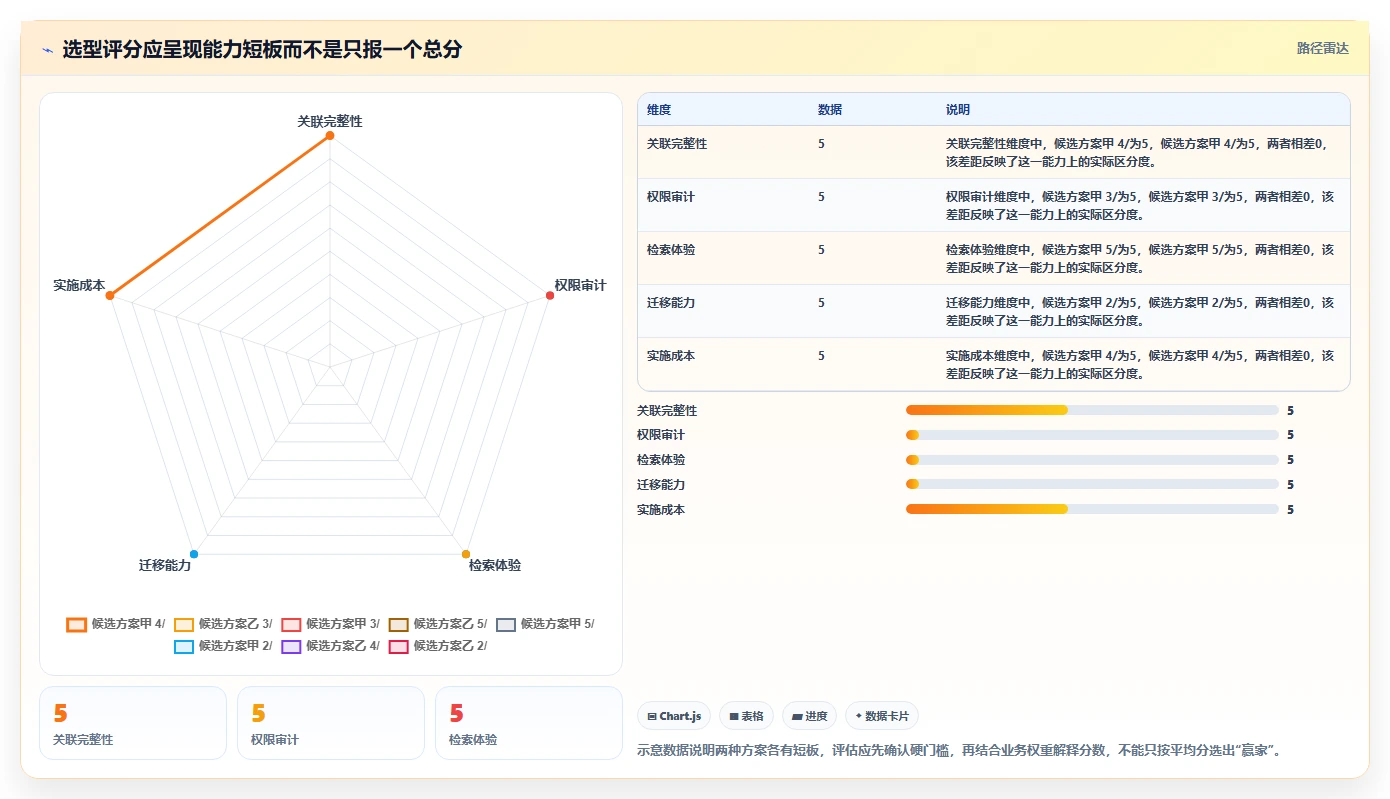Click the 迁移能力 axis label on radar
This screenshot has height=799, width=1390.
click(165, 566)
